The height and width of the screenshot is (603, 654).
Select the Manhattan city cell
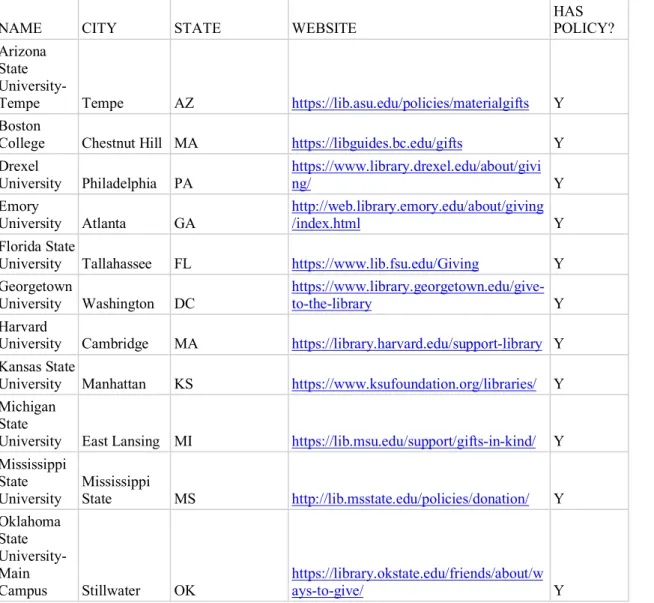(x=124, y=374)
